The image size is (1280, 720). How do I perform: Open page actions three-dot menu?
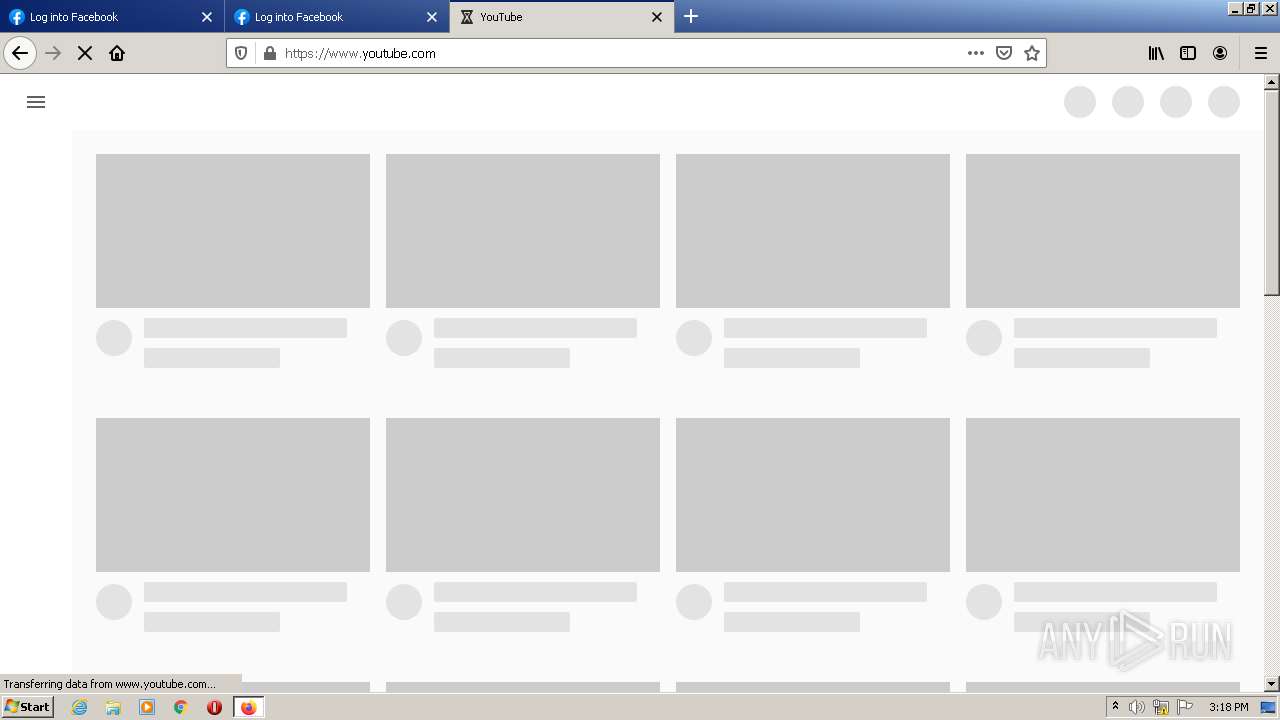[976, 53]
